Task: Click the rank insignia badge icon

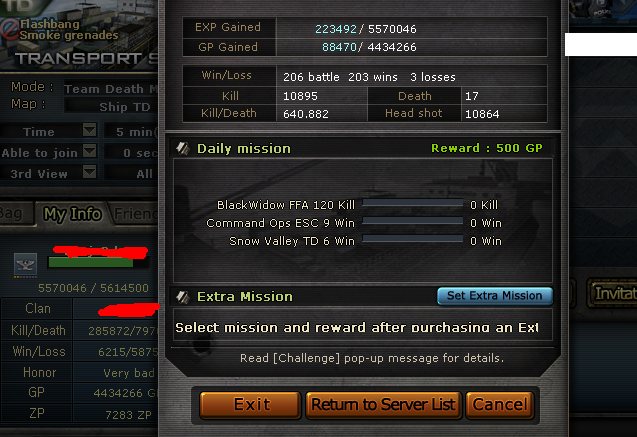Action: (25, 264)
